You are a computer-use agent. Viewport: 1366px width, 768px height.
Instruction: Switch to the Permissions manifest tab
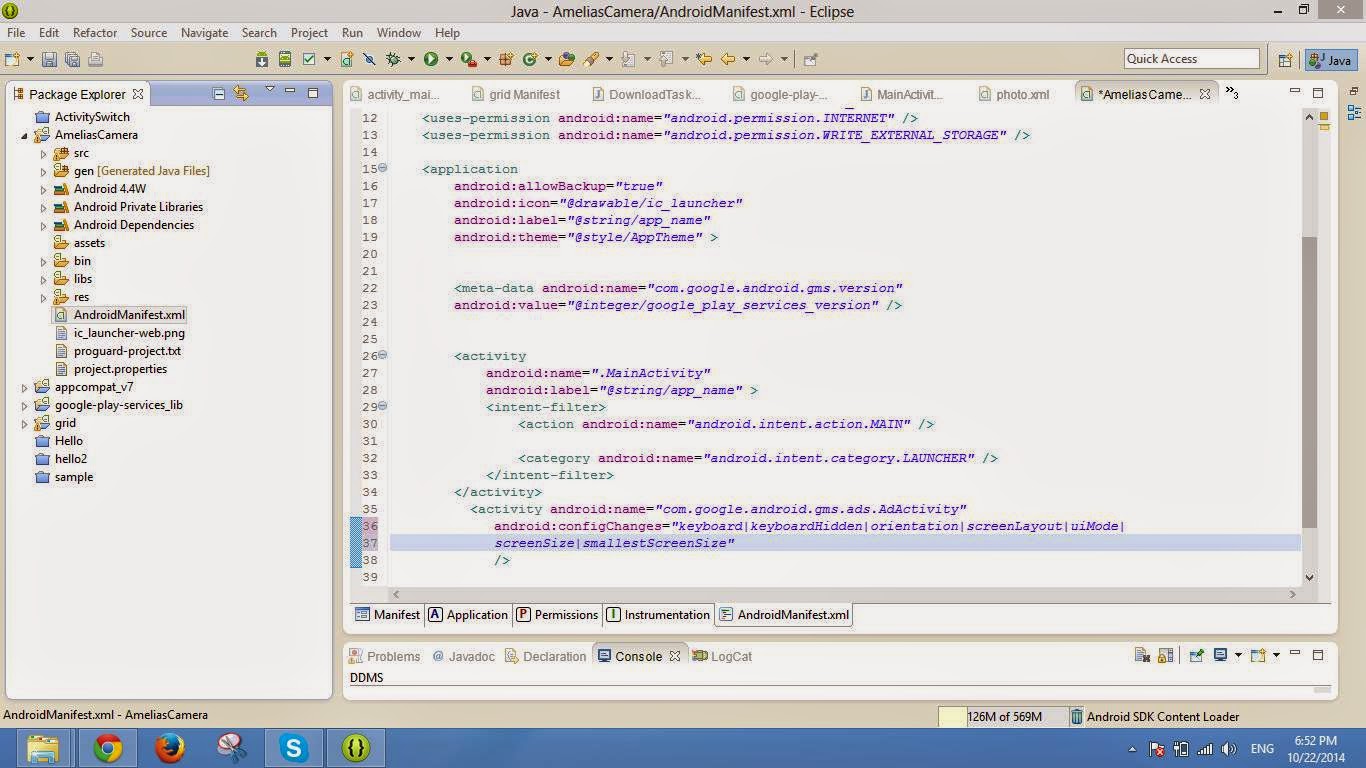(558, 615)
